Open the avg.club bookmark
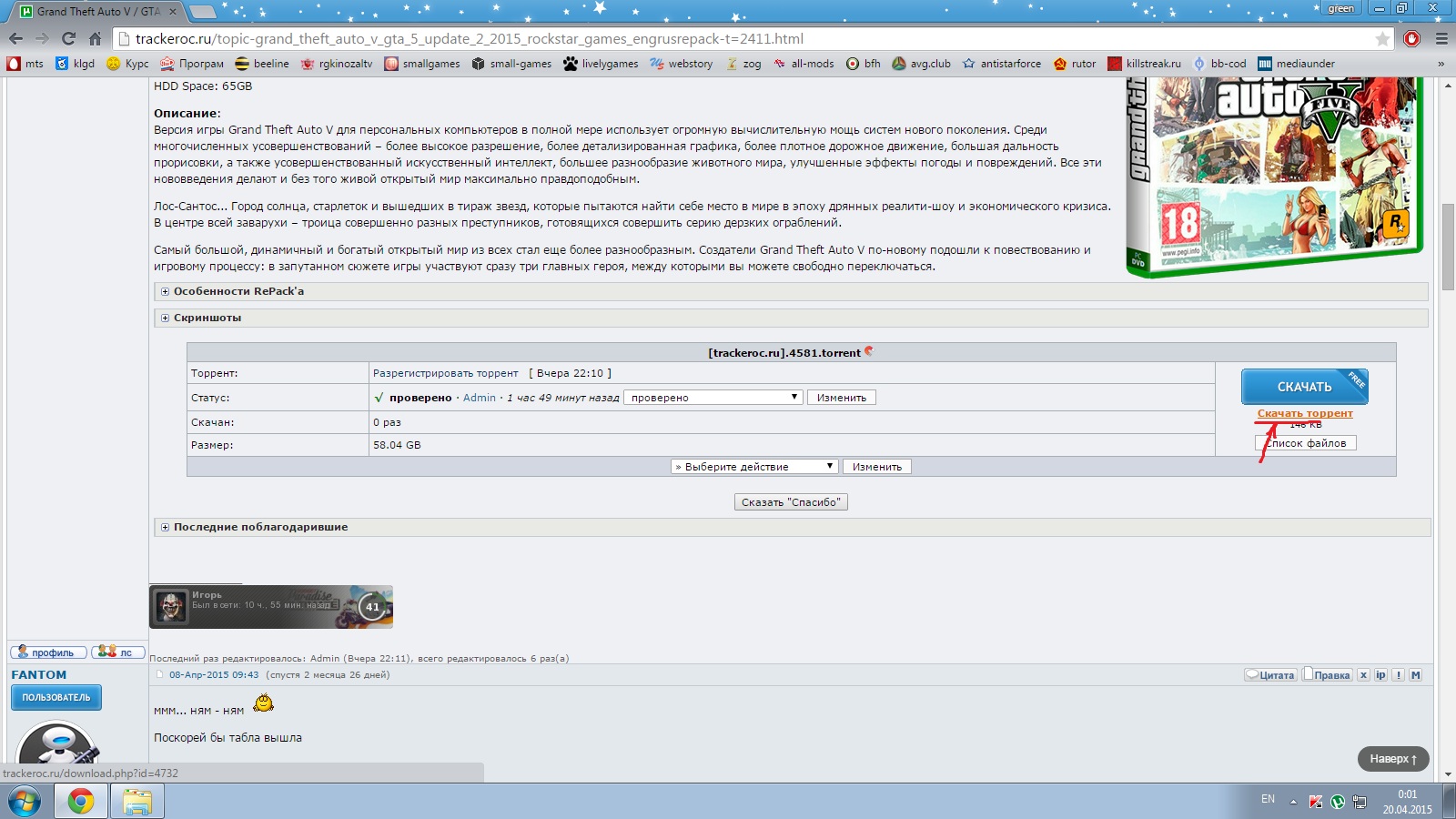Viewport: 1456px width, 819px height. [921, 64]
